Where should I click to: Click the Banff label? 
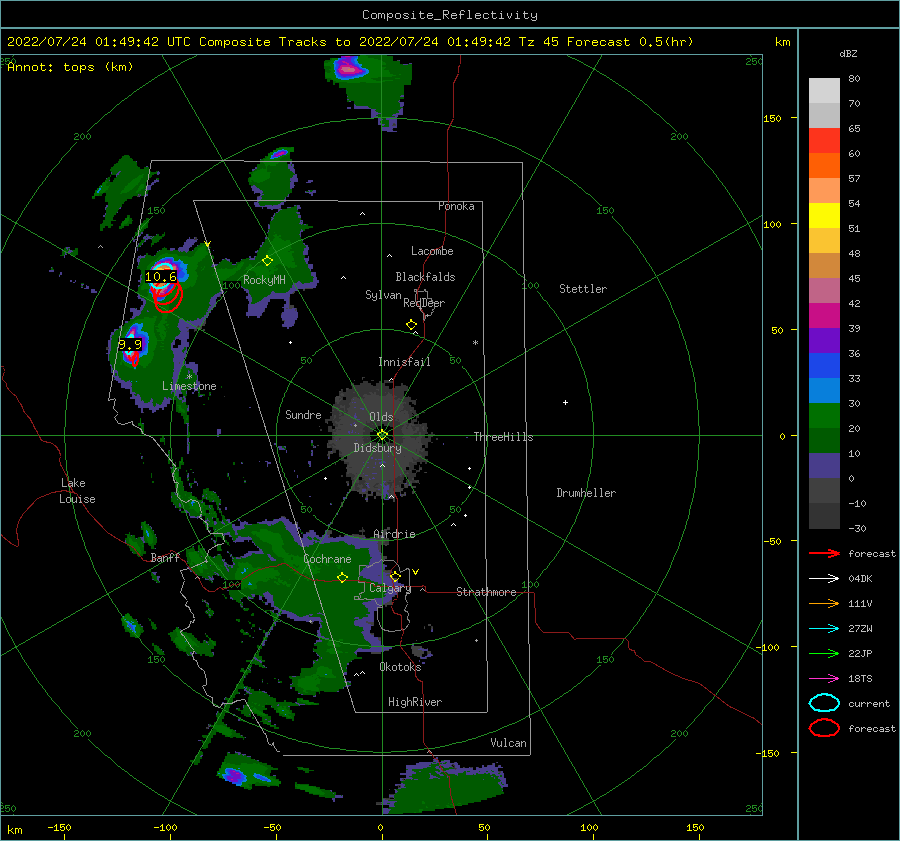tap(165, 557)
